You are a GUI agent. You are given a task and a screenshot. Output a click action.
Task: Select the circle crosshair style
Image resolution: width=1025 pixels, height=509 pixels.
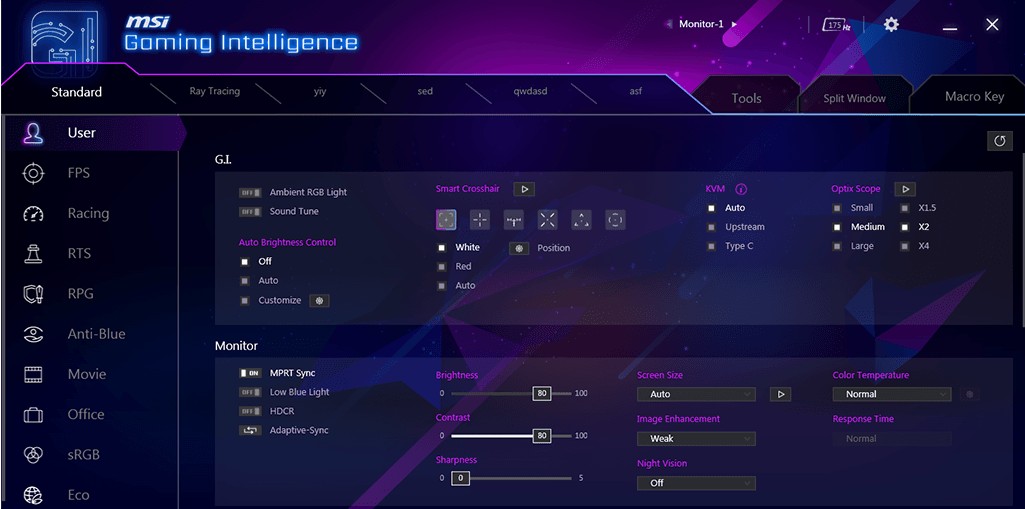[615, 220]
